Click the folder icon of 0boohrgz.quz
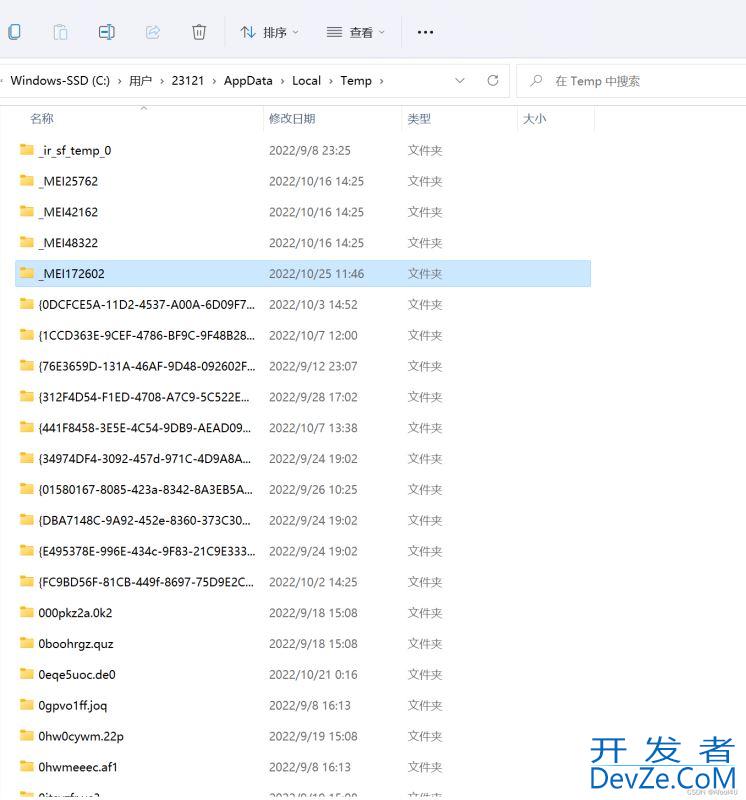Viewport: 746px width, 800px height. coord(27,642)
